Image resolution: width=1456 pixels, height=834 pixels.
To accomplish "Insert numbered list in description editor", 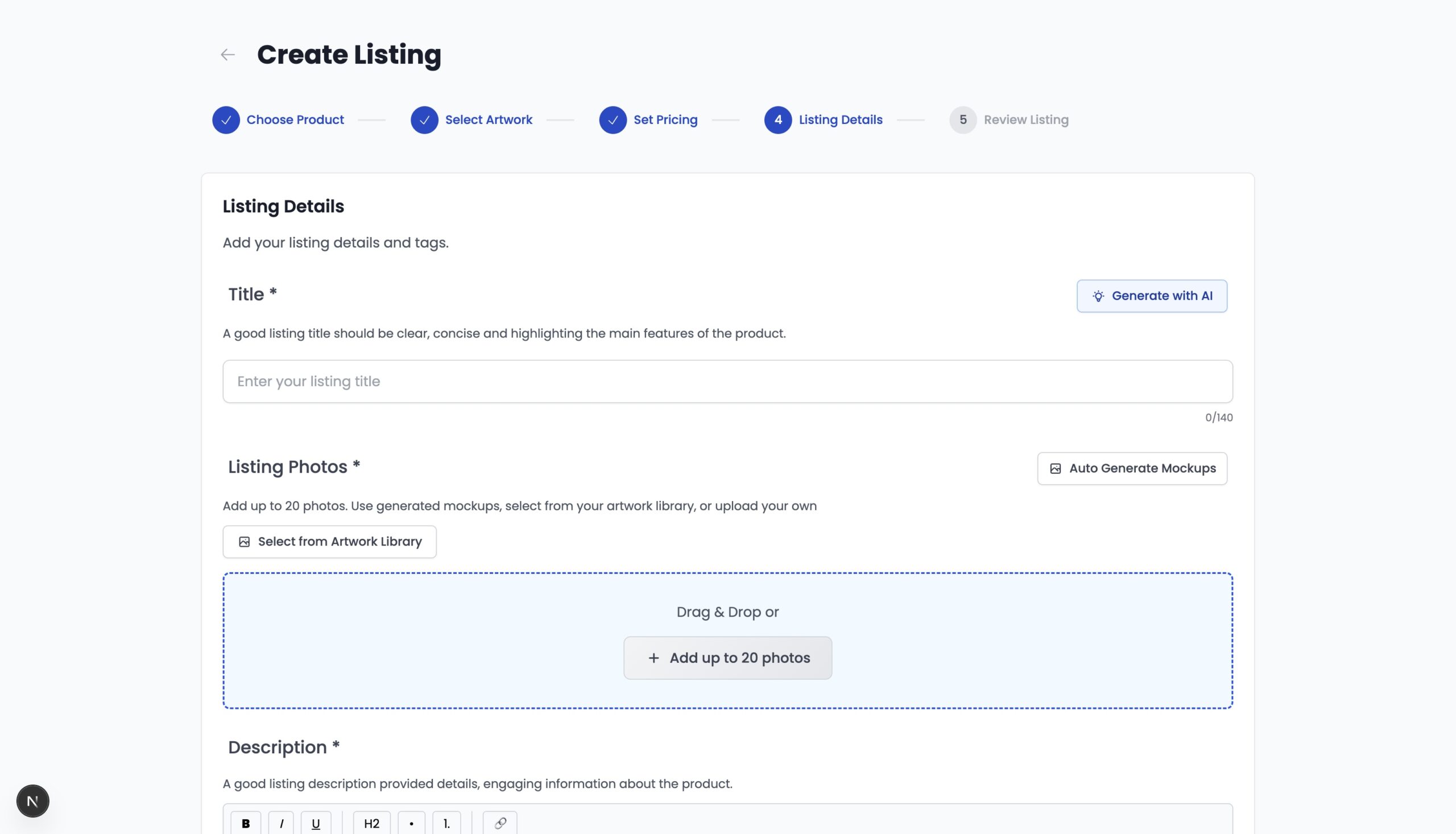I will [x=446, y=823].
